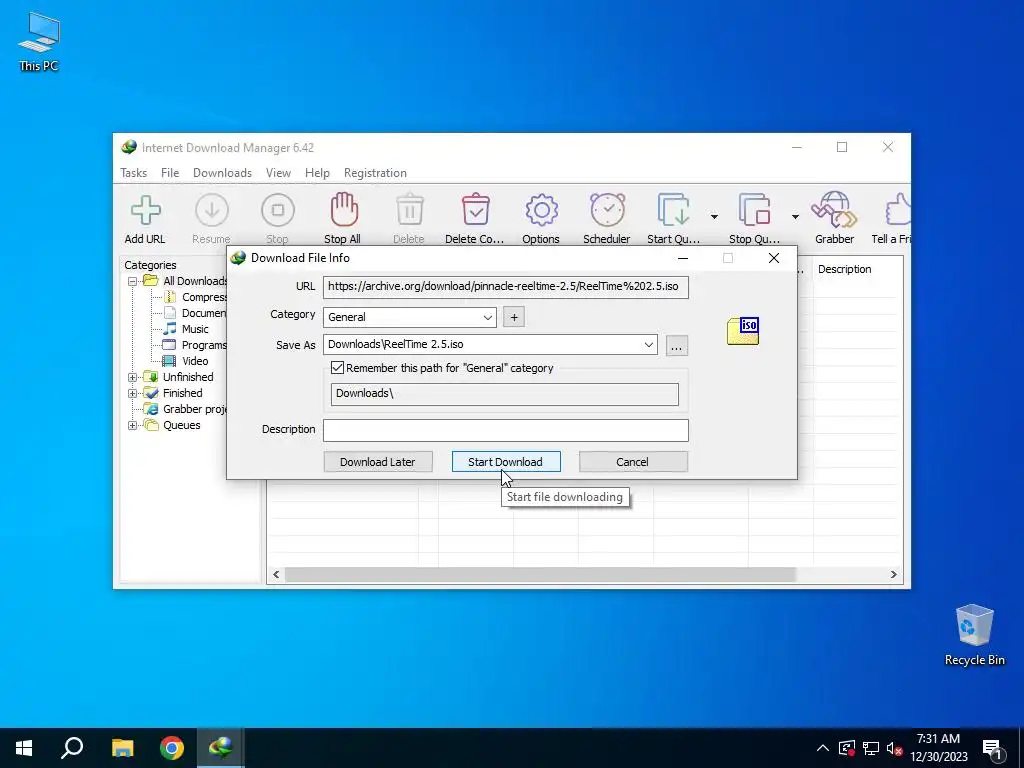
Task: Select the Programs category
Action: coord(204,345)
